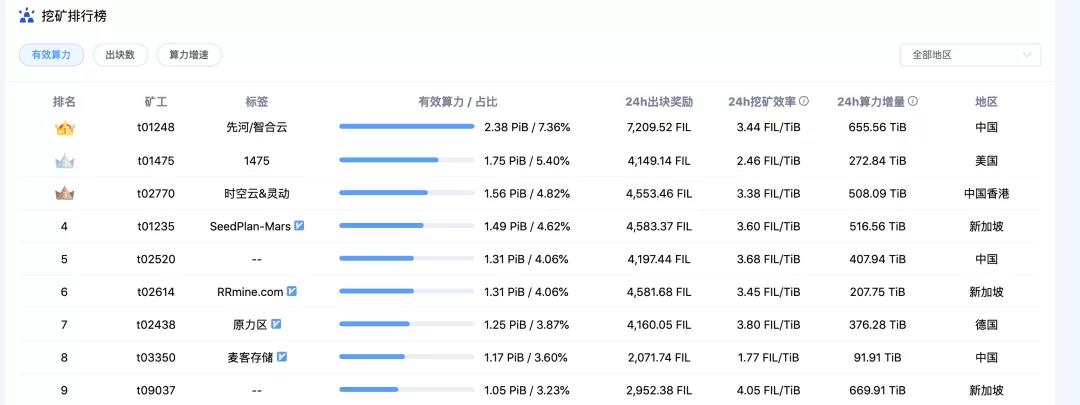Image resolution: width=1080 pixels, height=405 pixels.
Task: Click the 91.91 TiB growth value
Action: [878, 357]
